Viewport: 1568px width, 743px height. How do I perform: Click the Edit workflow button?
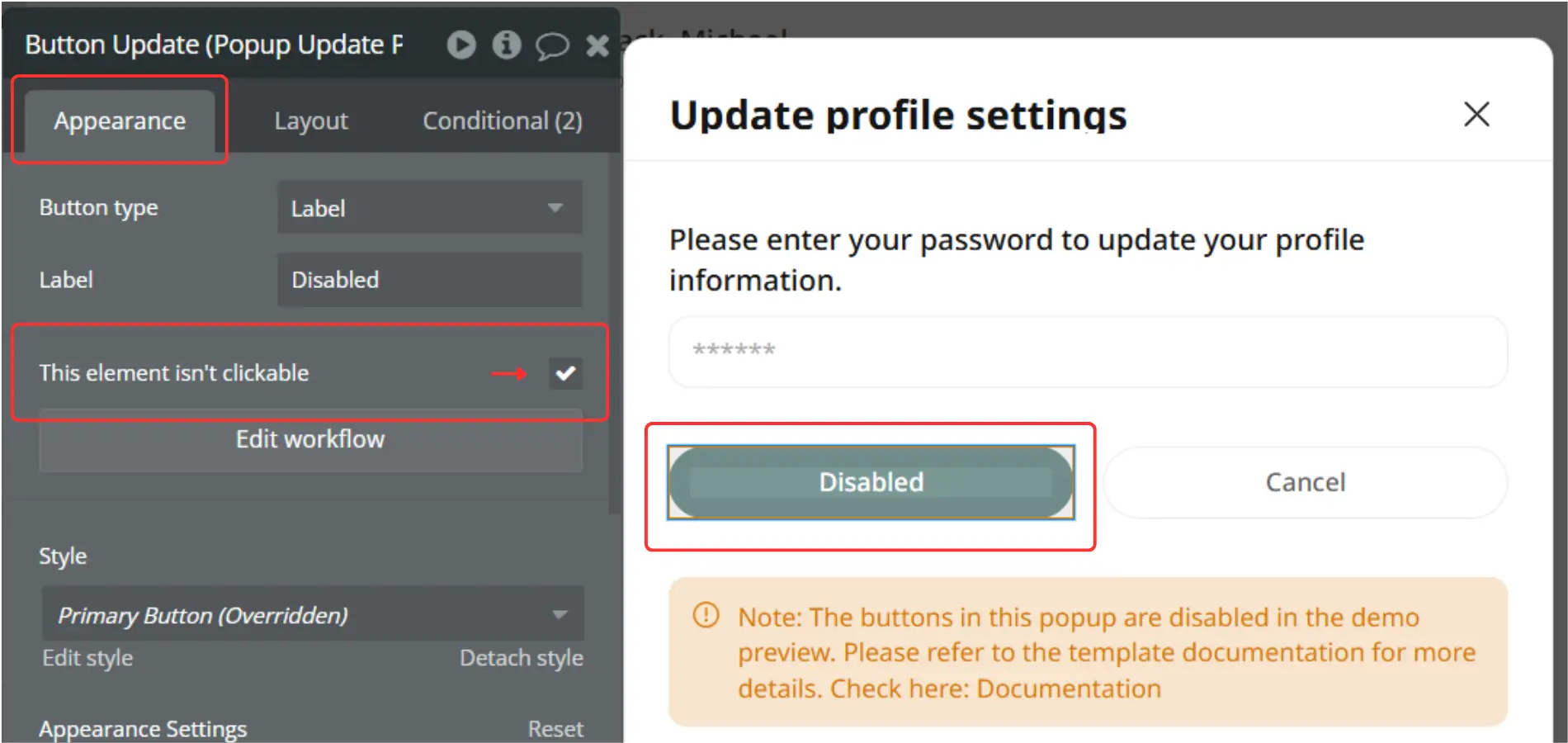pos(310,439)
